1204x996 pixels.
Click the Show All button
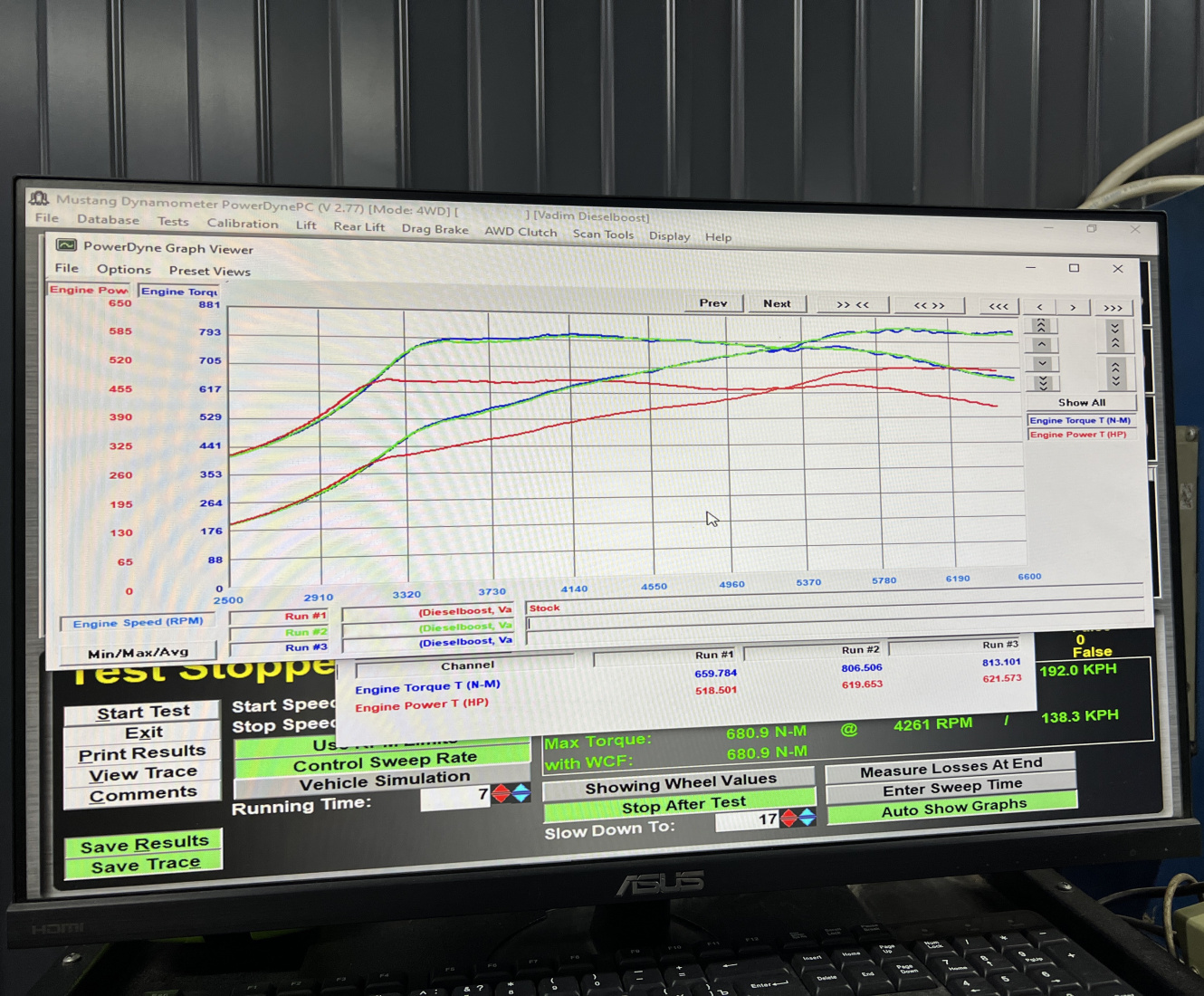click(x=1082, y=403)
